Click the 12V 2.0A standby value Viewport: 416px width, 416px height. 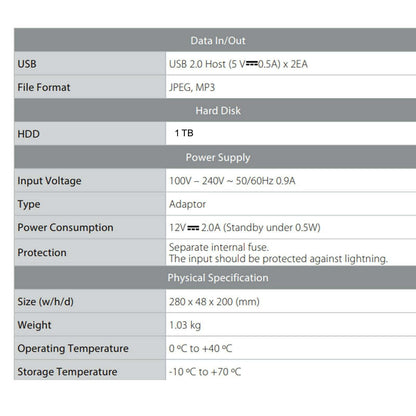245,228
